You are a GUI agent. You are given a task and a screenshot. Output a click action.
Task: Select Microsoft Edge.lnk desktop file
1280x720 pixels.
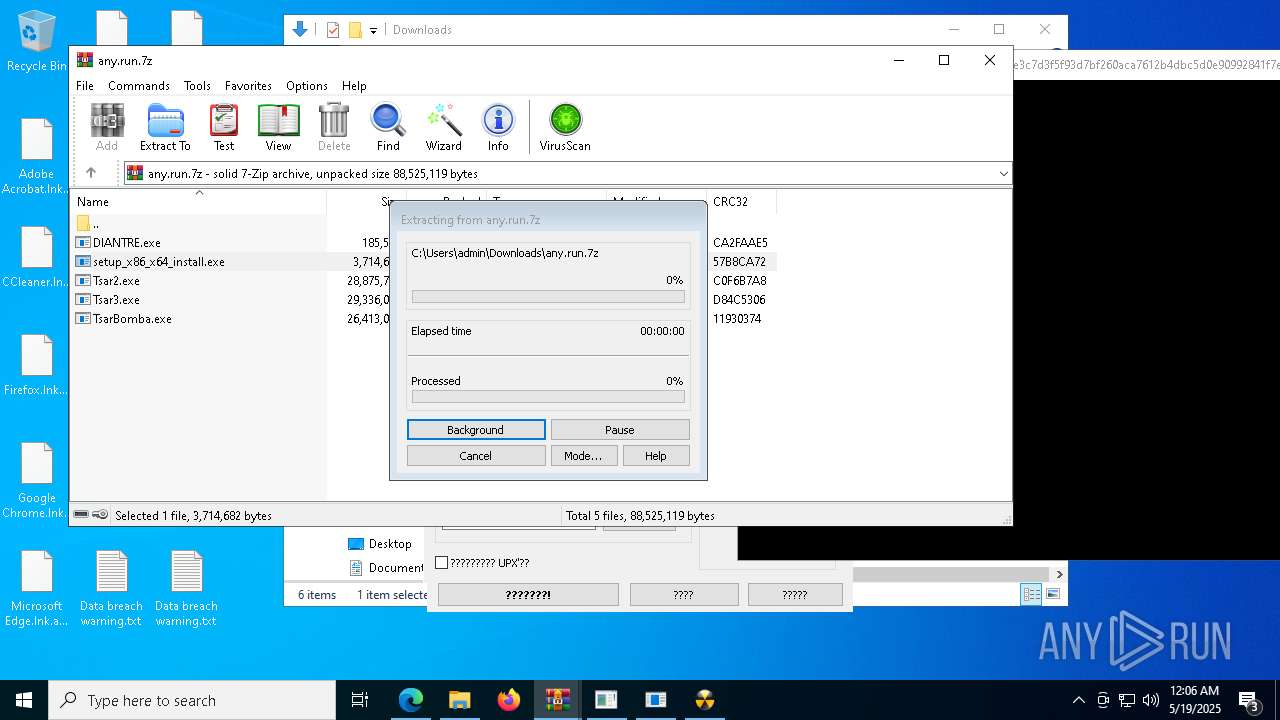coord(36,589)
